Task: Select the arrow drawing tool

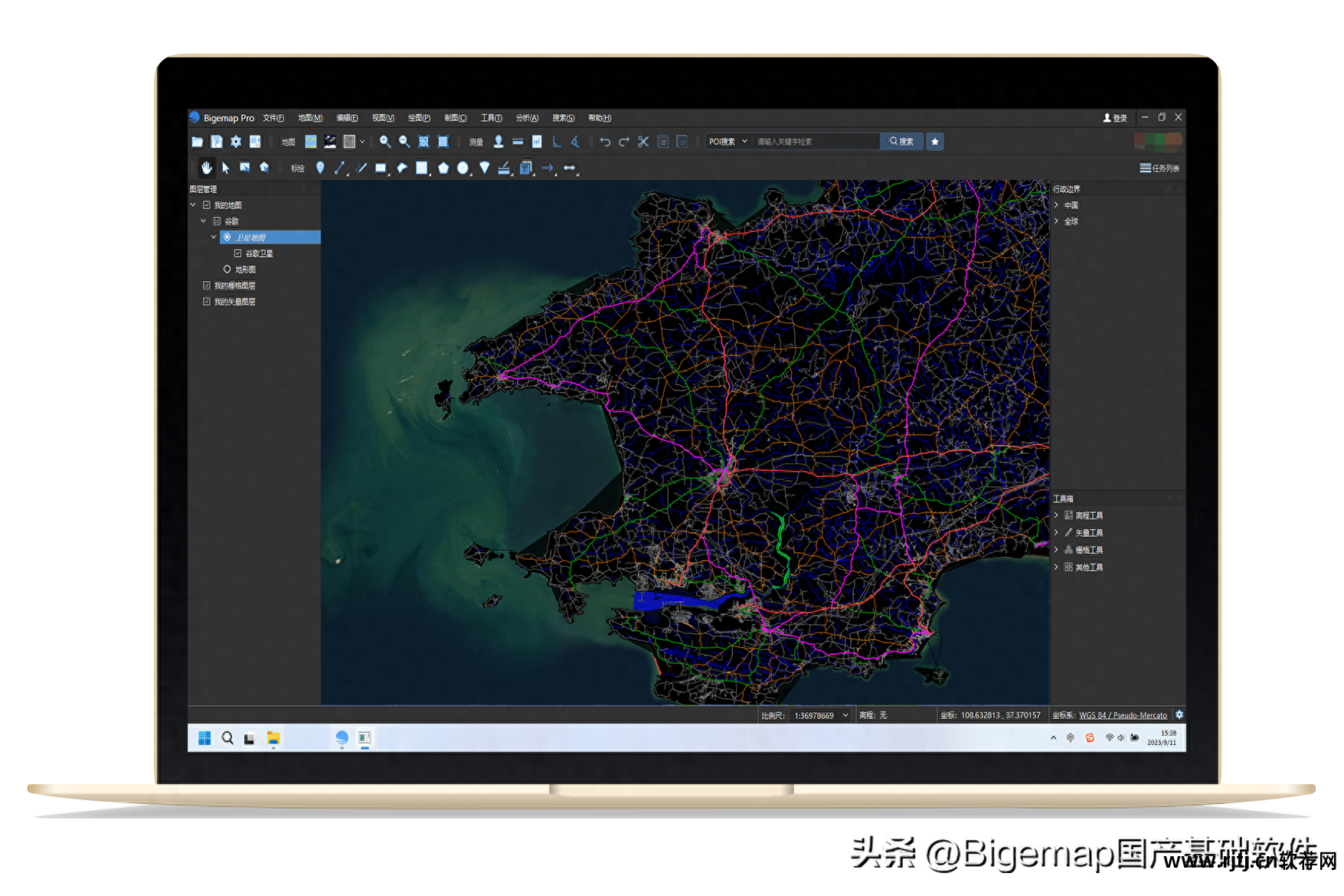Action: 548,168
